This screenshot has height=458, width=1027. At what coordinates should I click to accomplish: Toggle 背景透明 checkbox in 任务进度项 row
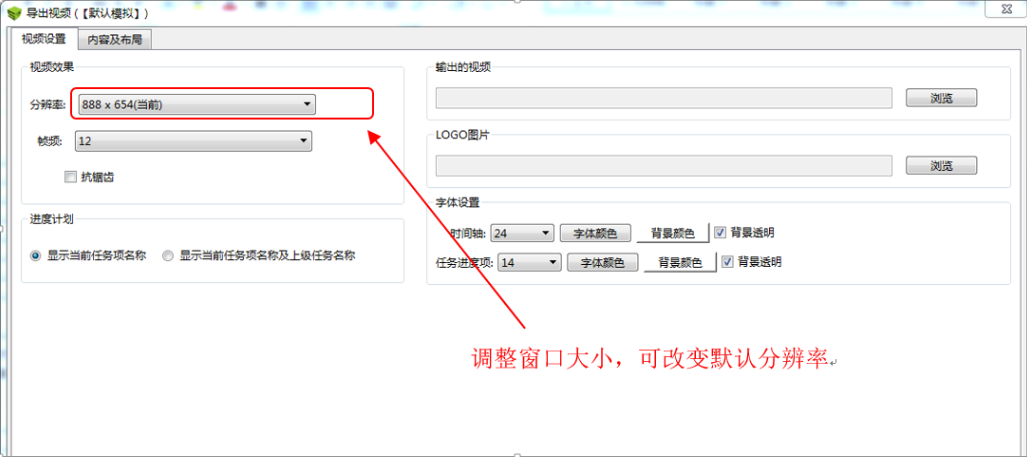click(x=727, y=262)
